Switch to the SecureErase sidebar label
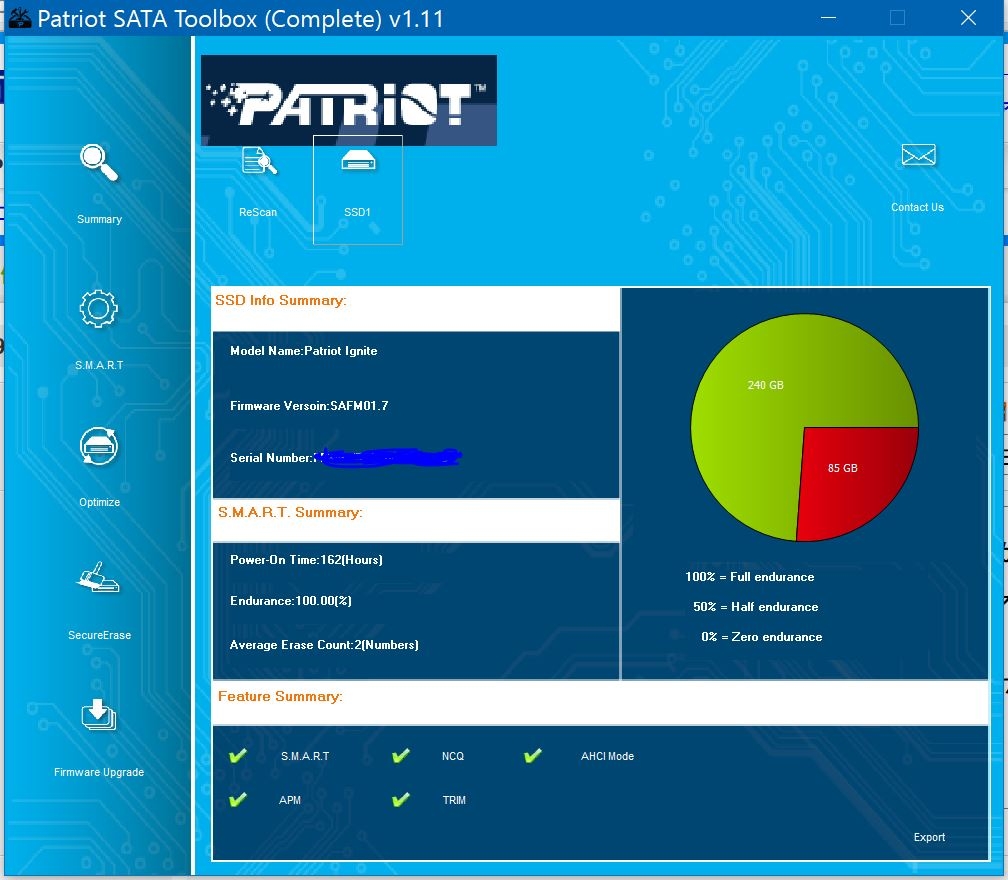 point(99,635)
